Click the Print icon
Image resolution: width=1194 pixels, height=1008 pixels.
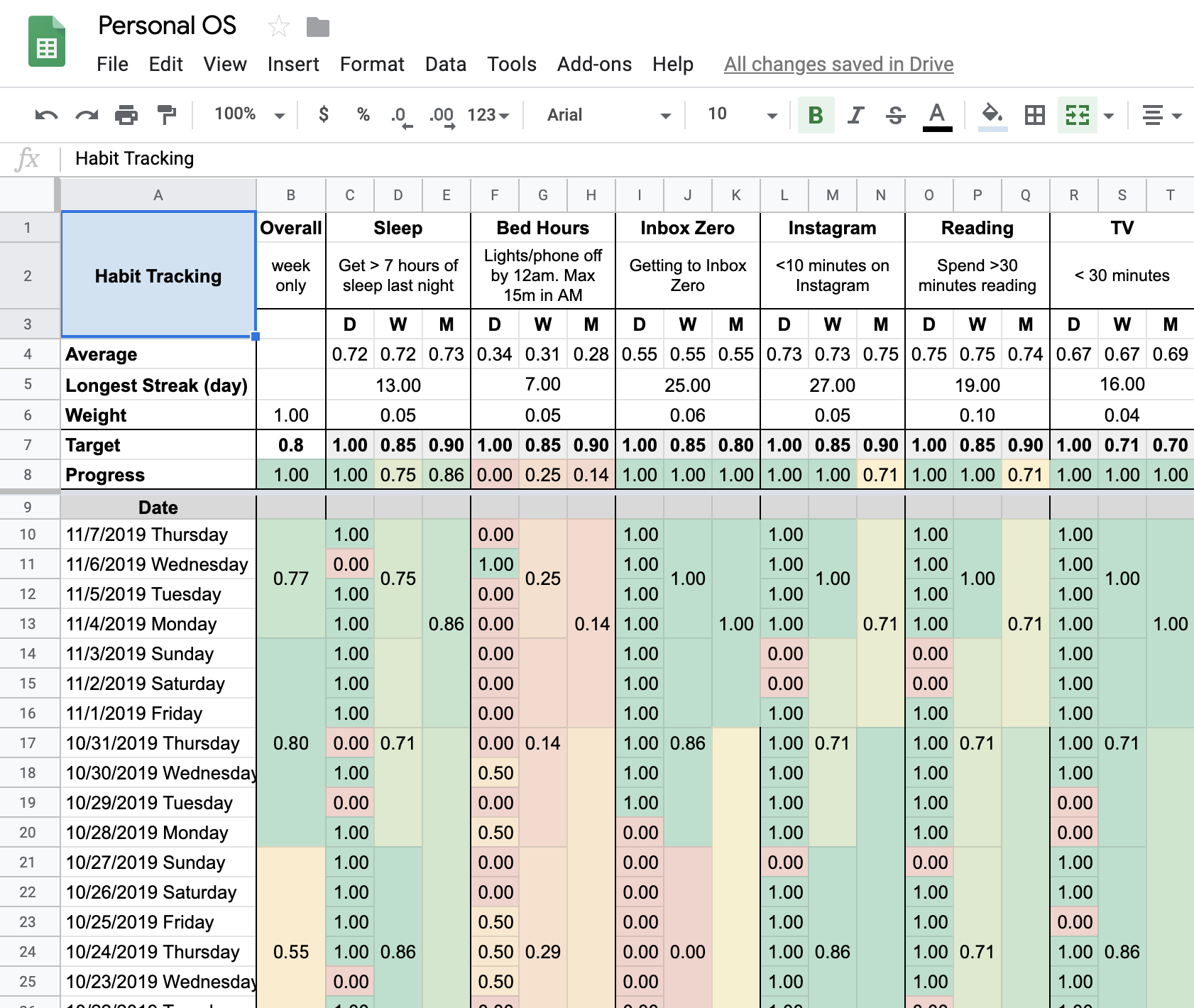126,114
